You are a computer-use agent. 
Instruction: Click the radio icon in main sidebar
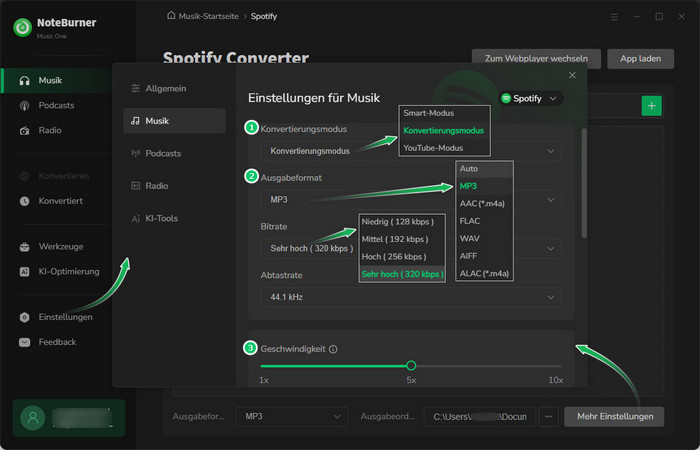25,131
